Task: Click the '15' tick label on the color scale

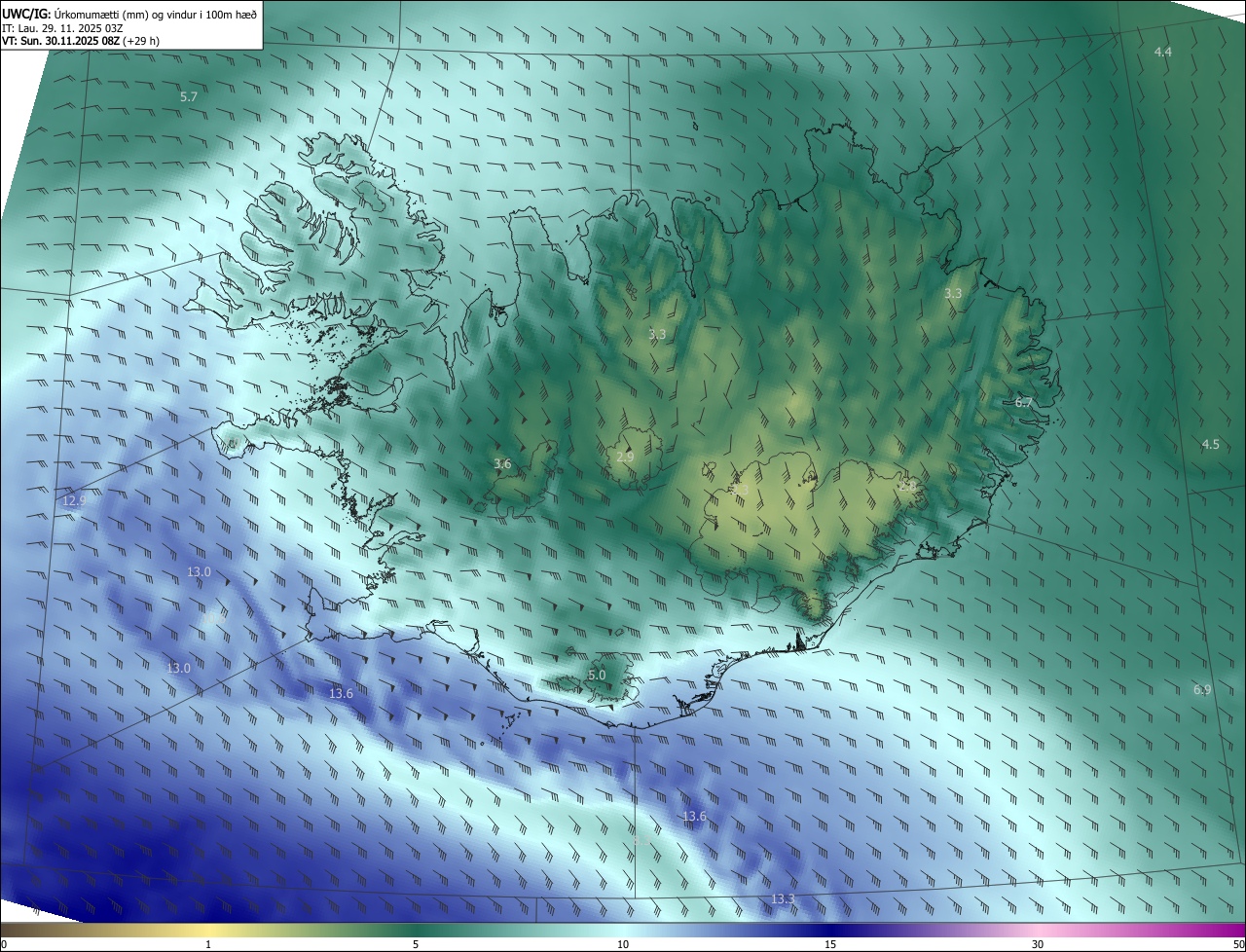Action: 830,944
